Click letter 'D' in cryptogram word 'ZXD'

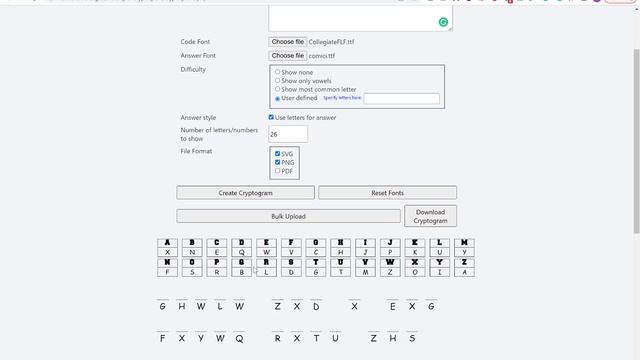click(316, 307)
